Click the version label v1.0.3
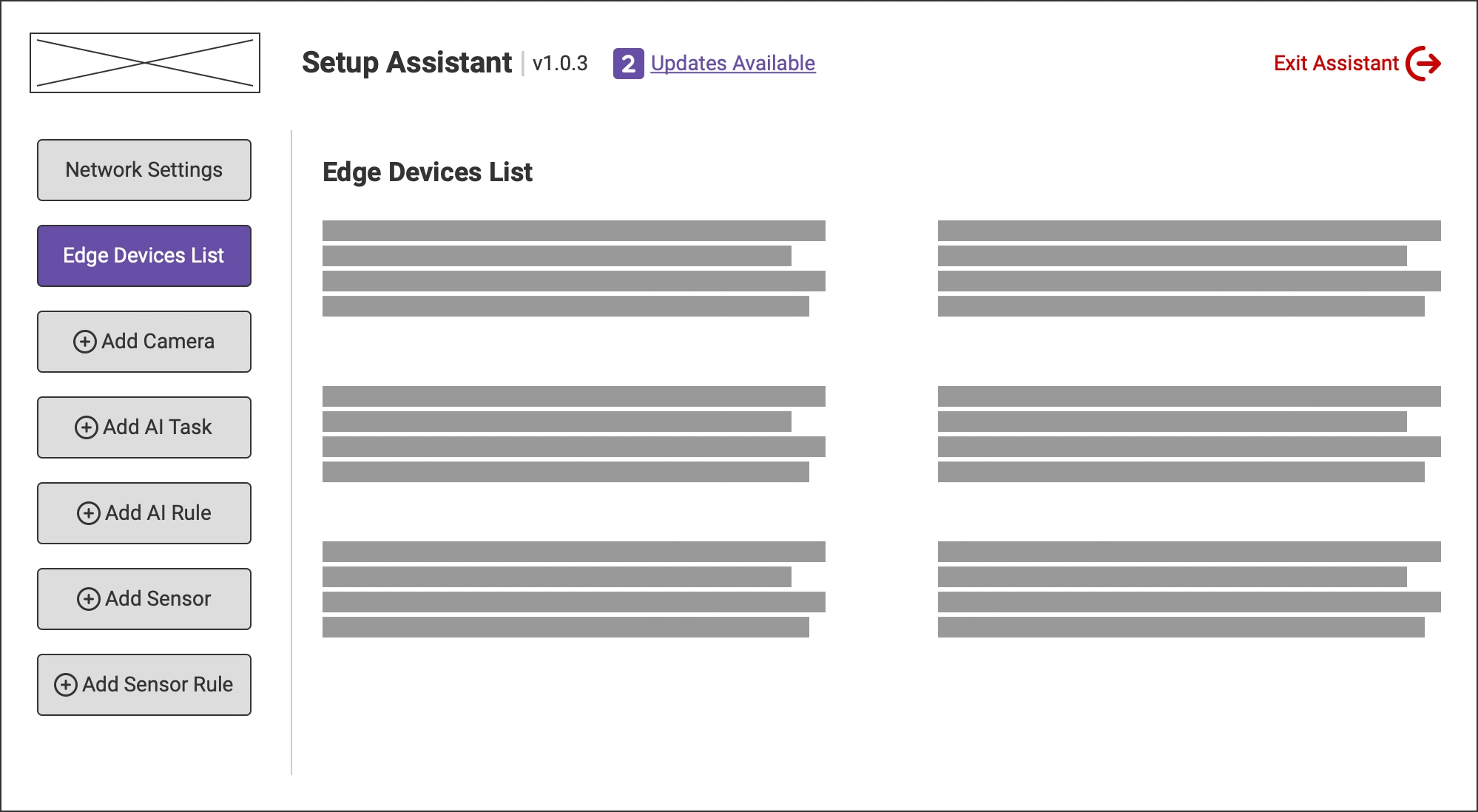Screen dimensions: 1478x812 561,64
